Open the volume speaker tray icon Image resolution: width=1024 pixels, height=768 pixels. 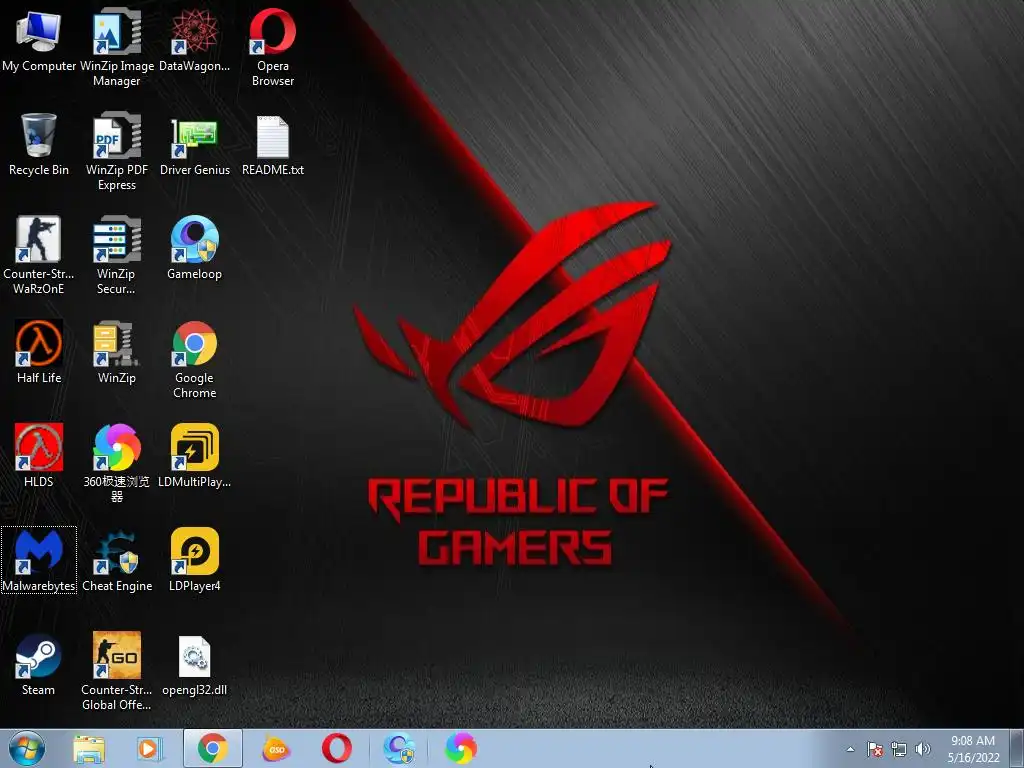click(923, 749)
